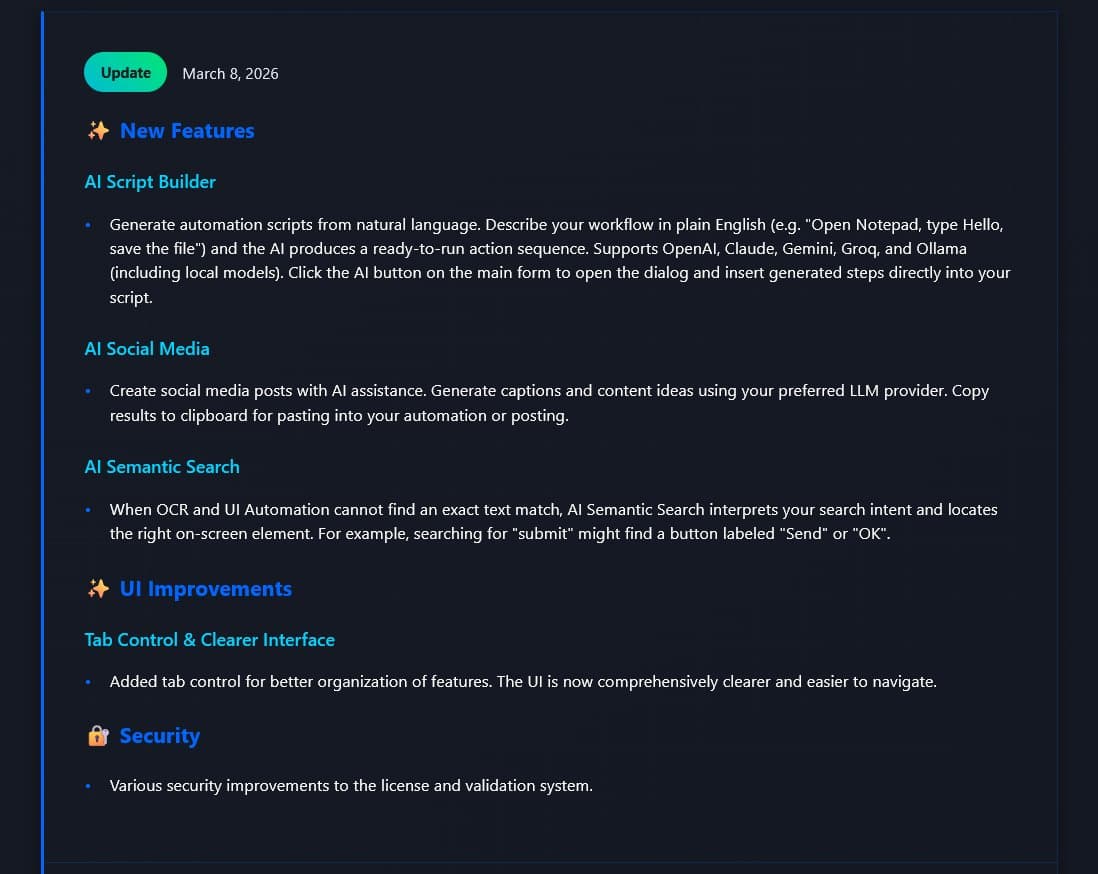Click the sparkles icon beside UI Improvements
This screenshot has height=874, width=1098.
(98, 589)
